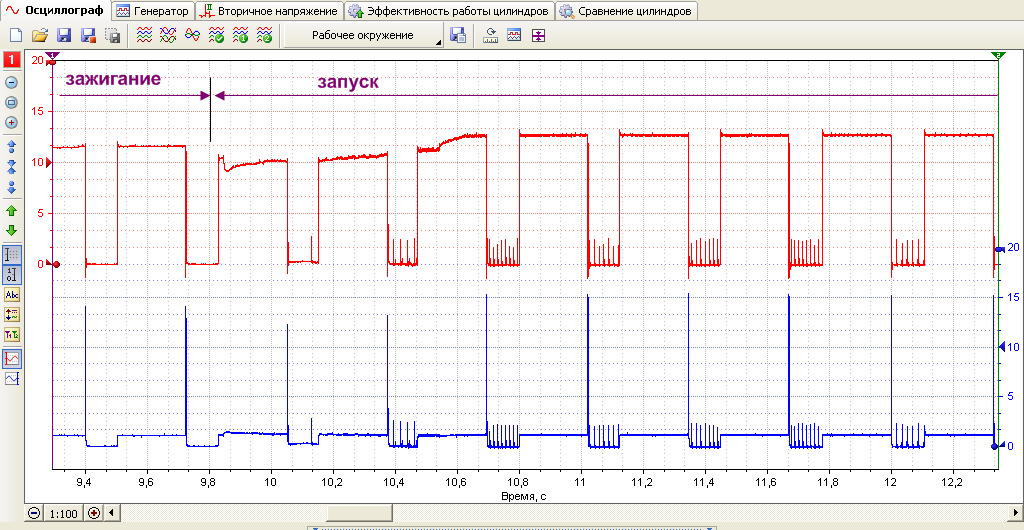Click the Abc text label tool
Image resolution: width=1024 pixels, height=530 pixels.
point(12,294)
